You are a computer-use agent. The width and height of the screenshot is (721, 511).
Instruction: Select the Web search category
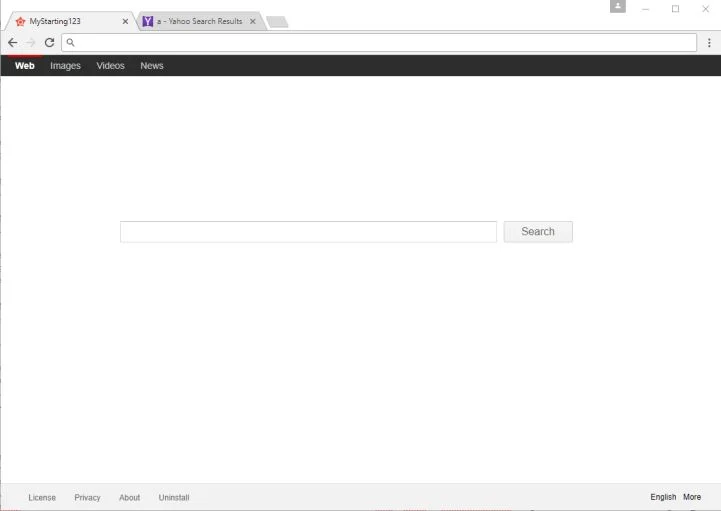25,66
